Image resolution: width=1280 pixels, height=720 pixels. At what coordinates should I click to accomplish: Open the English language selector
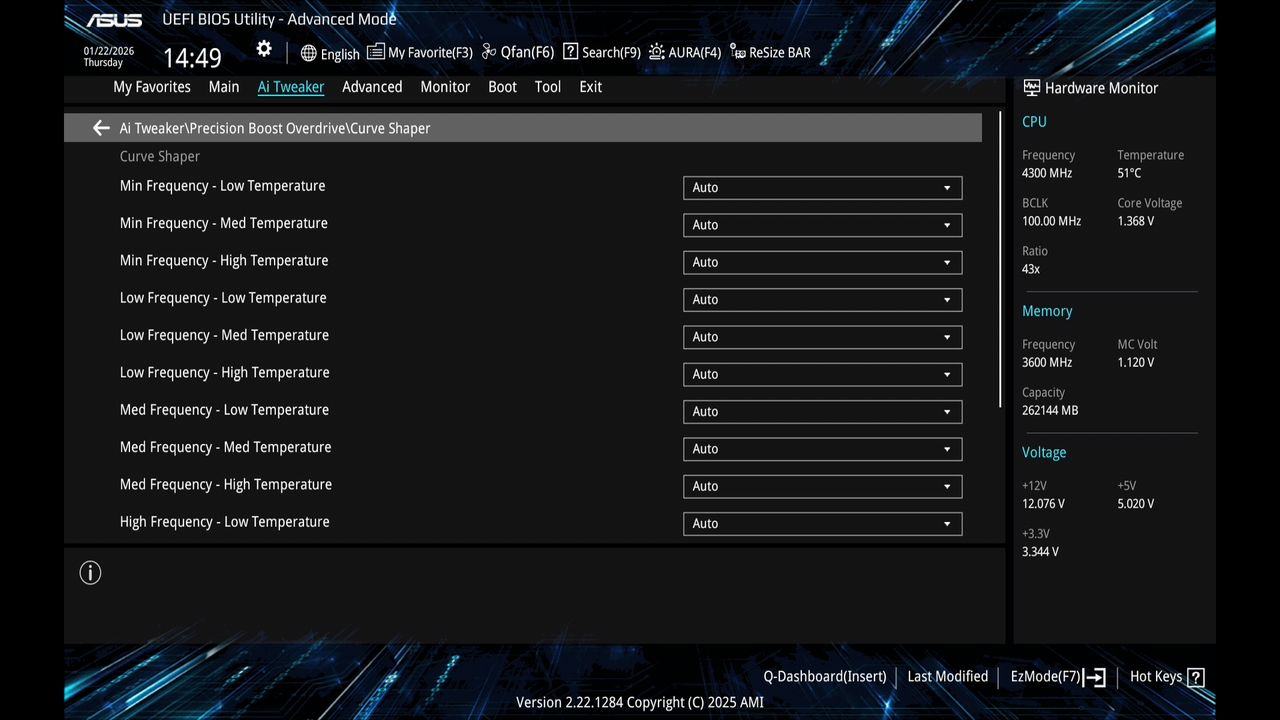click(330, 53)
